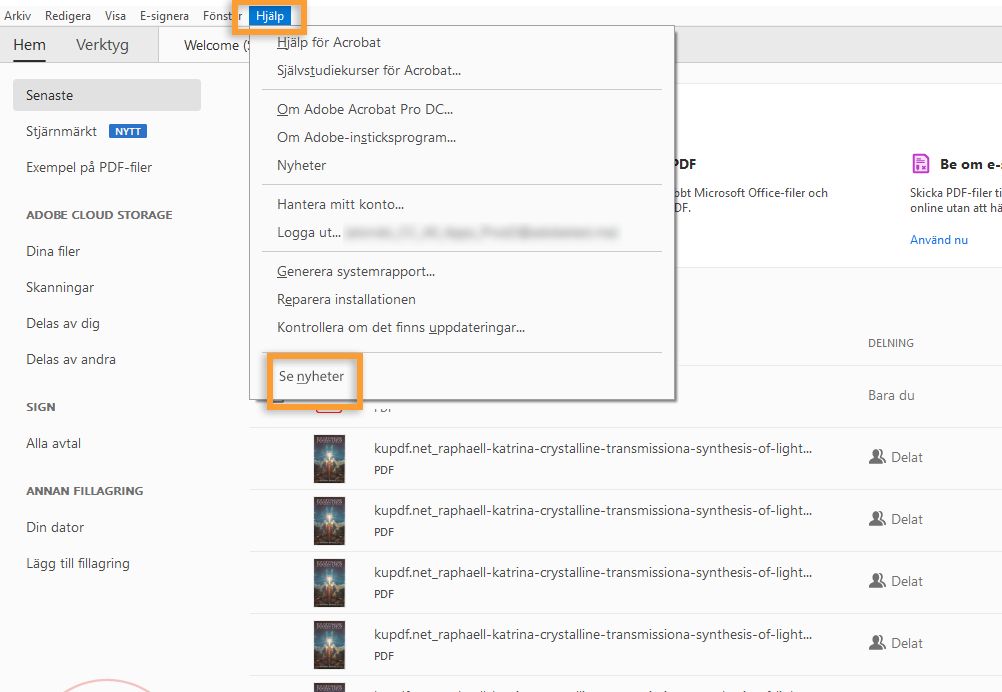Open Skanningar in the sidebar
Screen dimensions: 1002x692
[x=60, y=288]
